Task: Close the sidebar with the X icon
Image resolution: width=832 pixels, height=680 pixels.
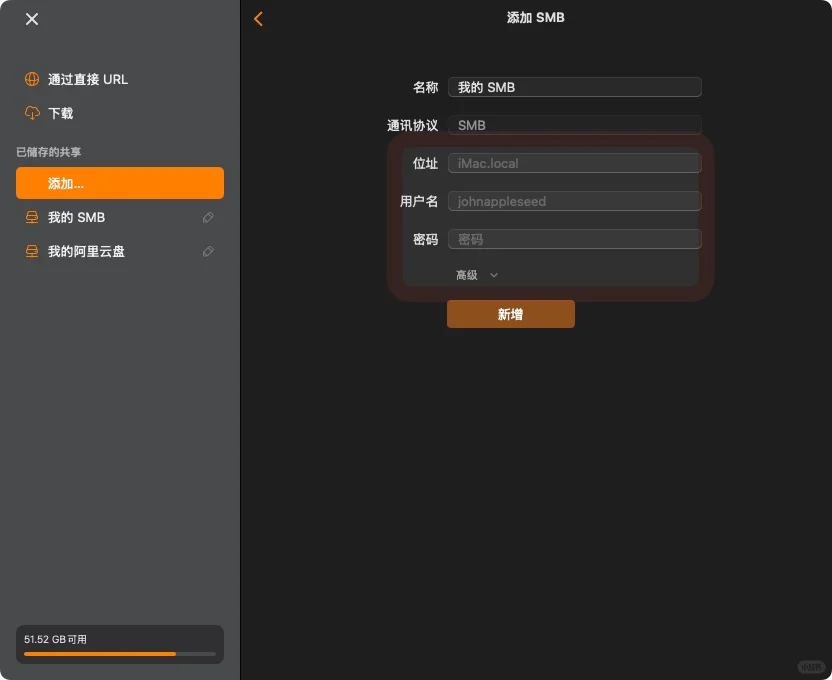Action: [31, 19]
